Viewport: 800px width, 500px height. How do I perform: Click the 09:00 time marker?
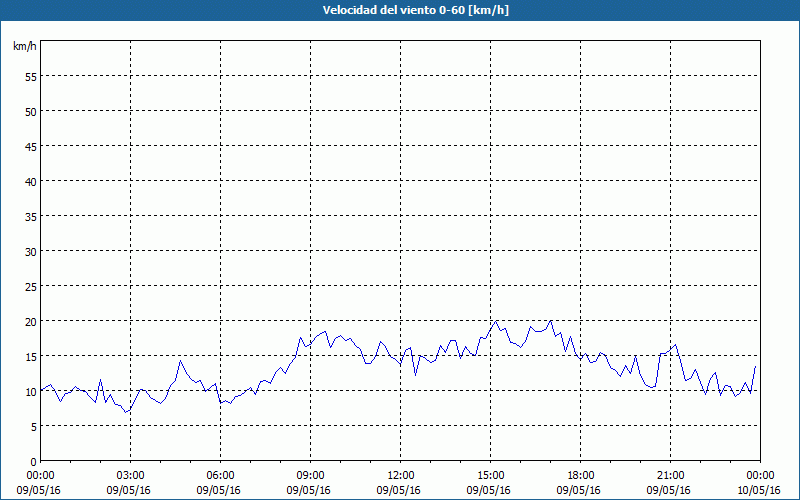click(x=310, y=475)
